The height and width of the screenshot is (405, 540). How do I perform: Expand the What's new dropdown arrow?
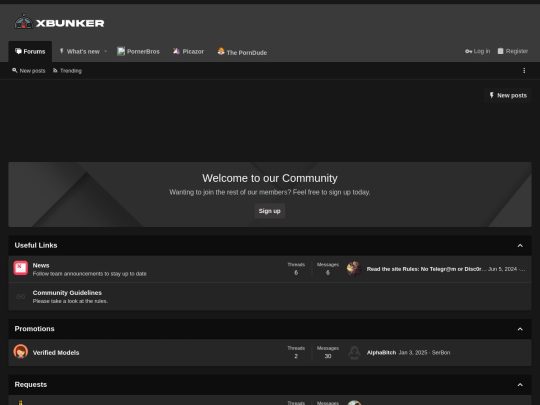[x=106, y=51]
